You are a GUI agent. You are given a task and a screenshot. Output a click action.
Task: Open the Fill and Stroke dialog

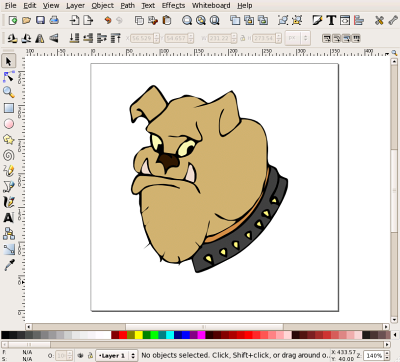pyautogui.click(x=317, y=20)
